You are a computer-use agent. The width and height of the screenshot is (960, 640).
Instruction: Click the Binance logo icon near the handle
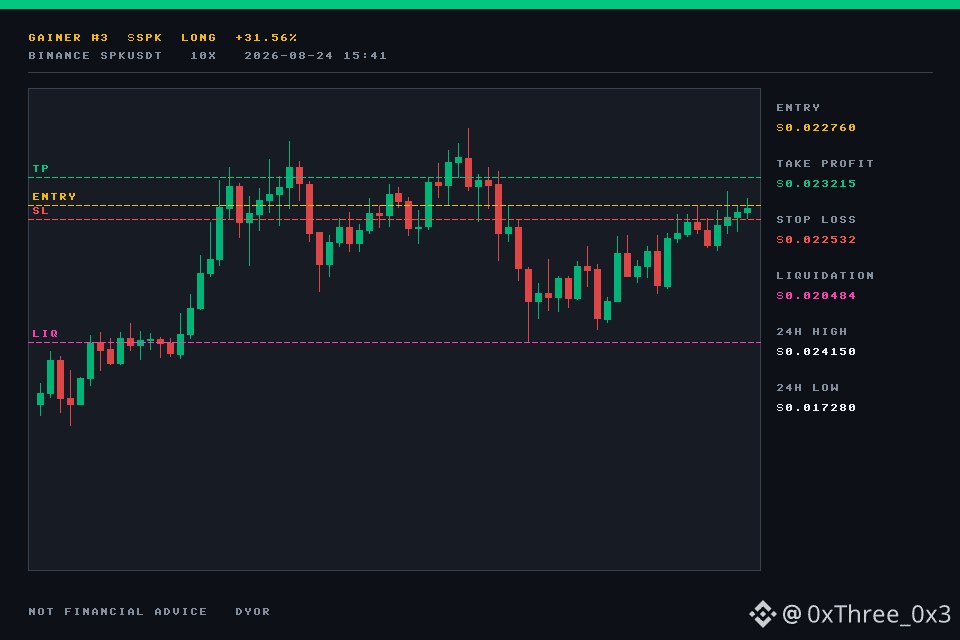763,614
